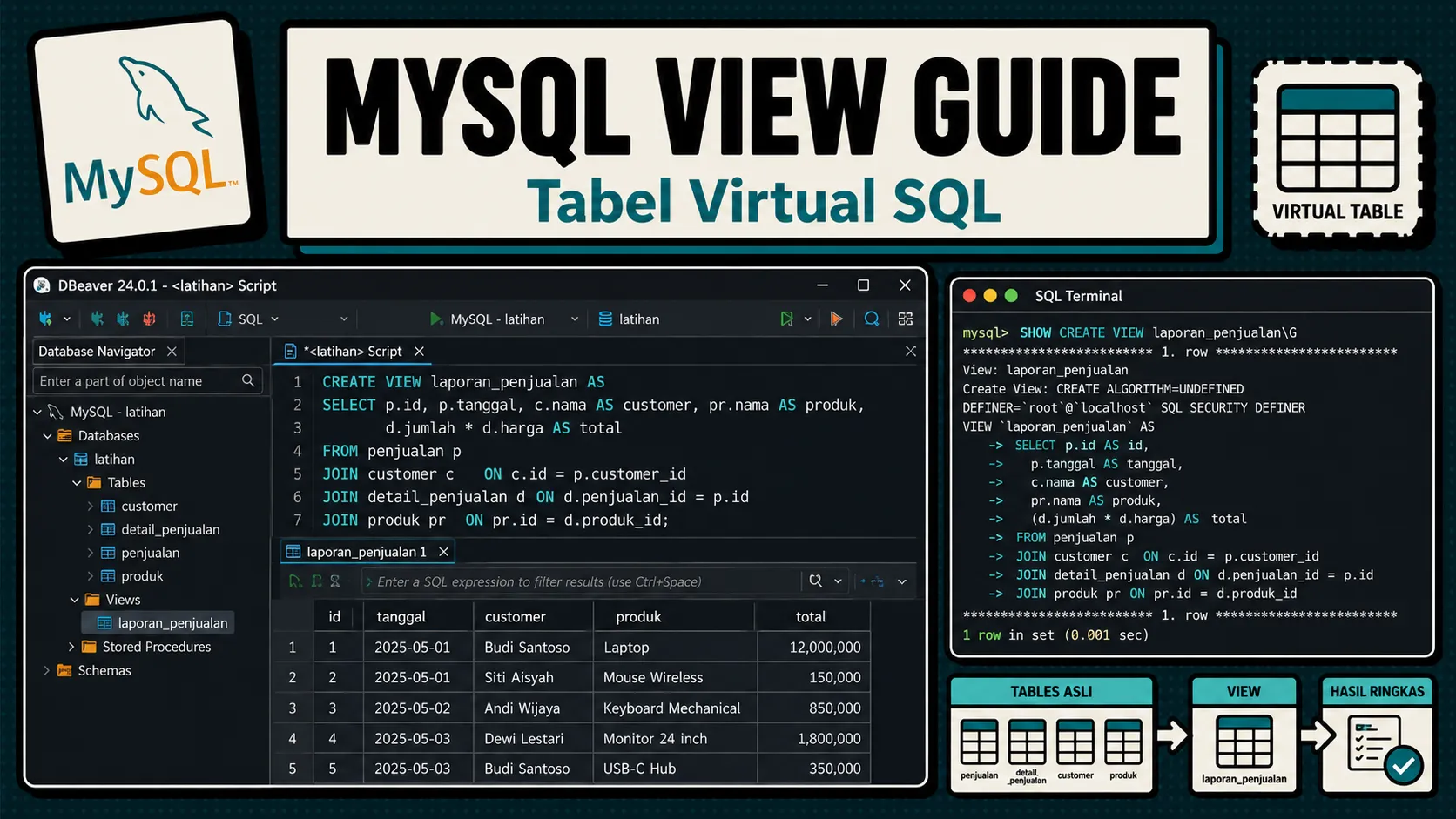
Task: Close the *<latihan> Script tab
Action: 419,351
